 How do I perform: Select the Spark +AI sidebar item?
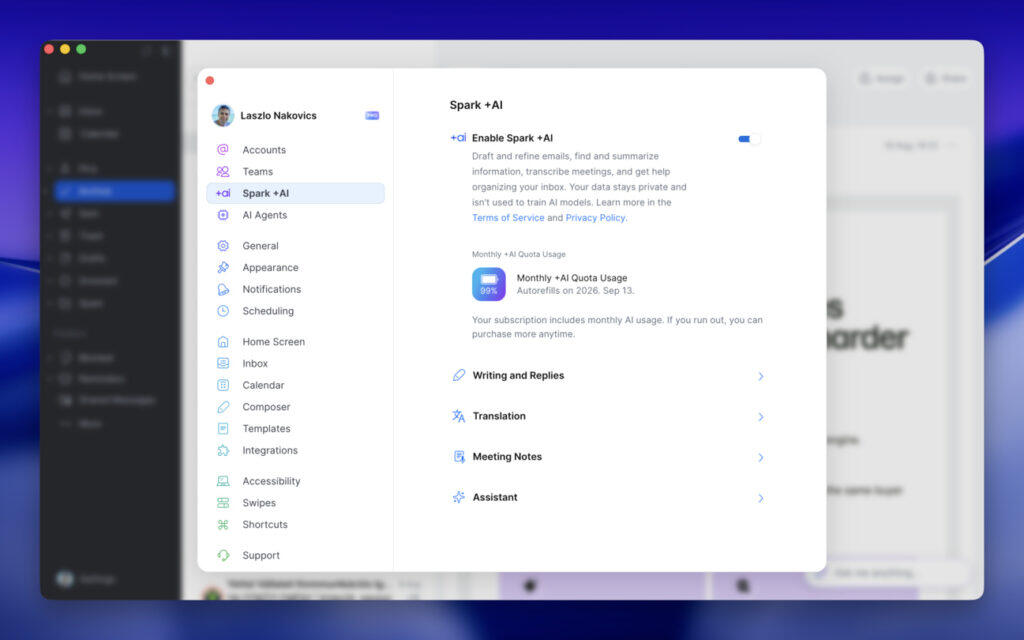(x=295, y=193)
